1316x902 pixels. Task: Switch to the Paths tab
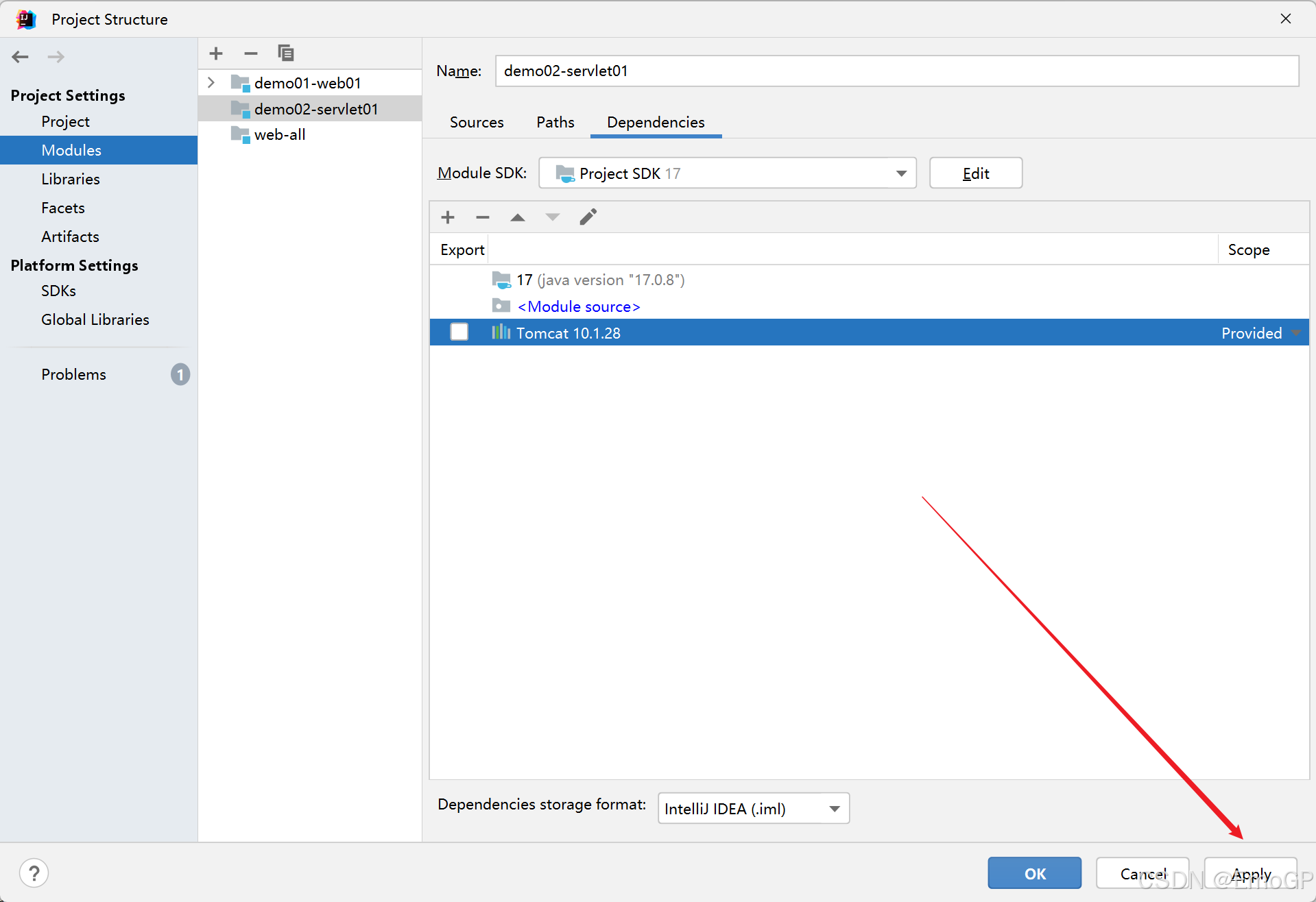pyautogui.click(x=555, y=122)
